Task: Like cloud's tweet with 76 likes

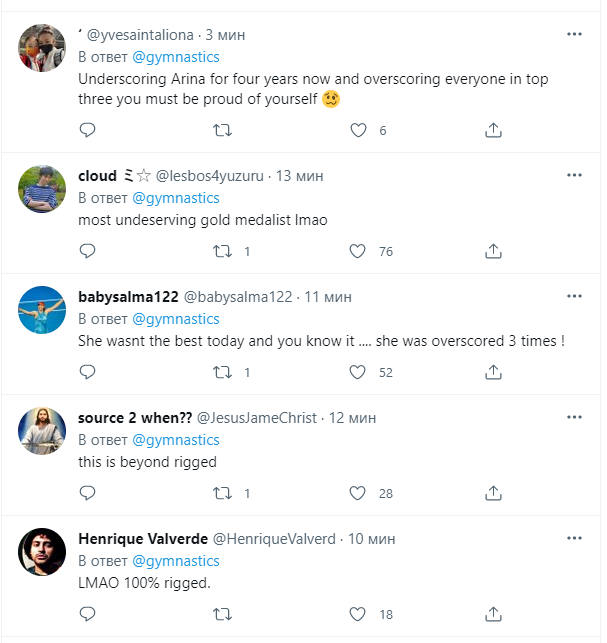Action: (358, 251)
